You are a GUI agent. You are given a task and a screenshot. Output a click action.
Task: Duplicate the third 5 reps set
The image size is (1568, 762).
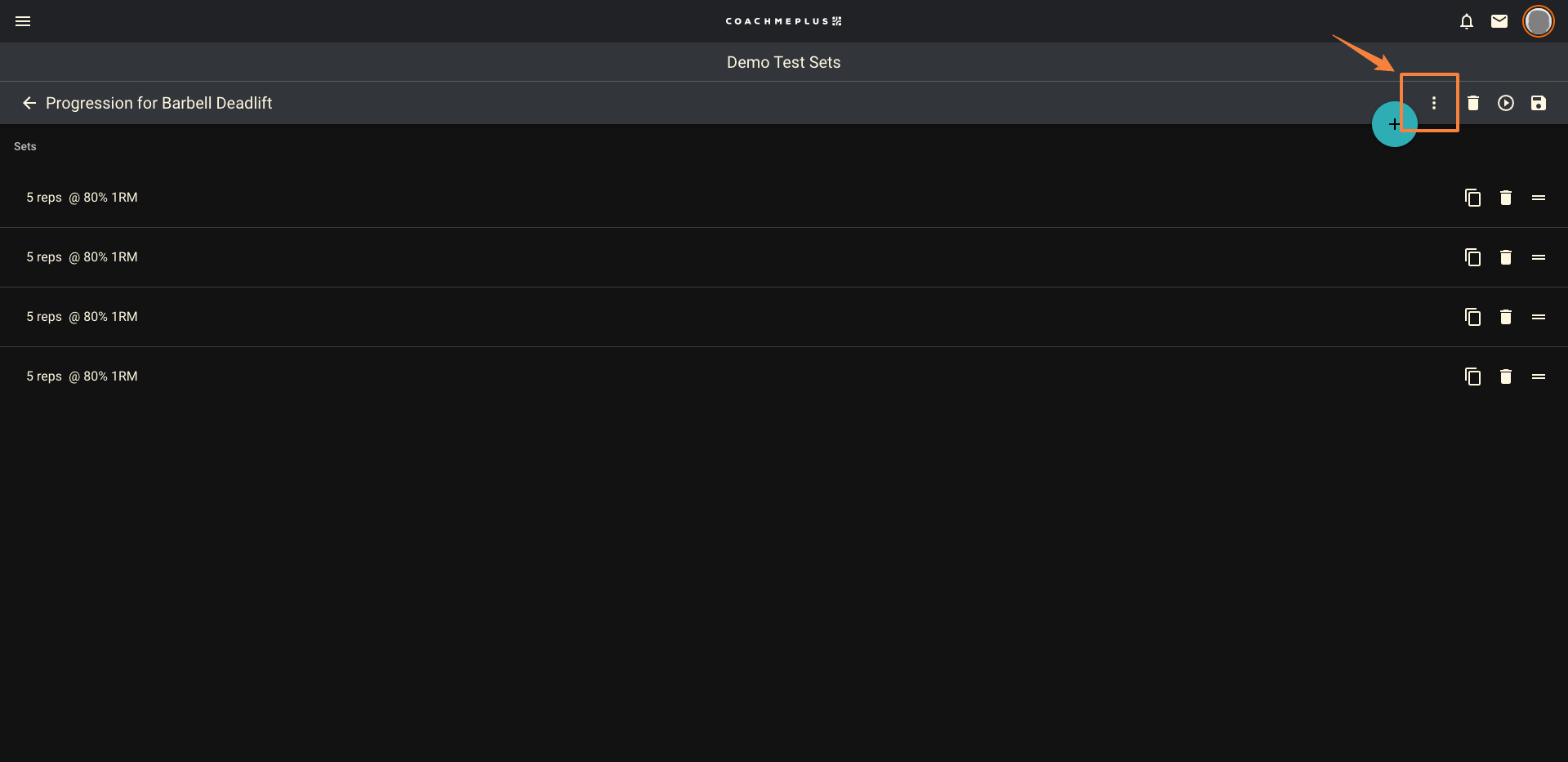point(1472,317)
